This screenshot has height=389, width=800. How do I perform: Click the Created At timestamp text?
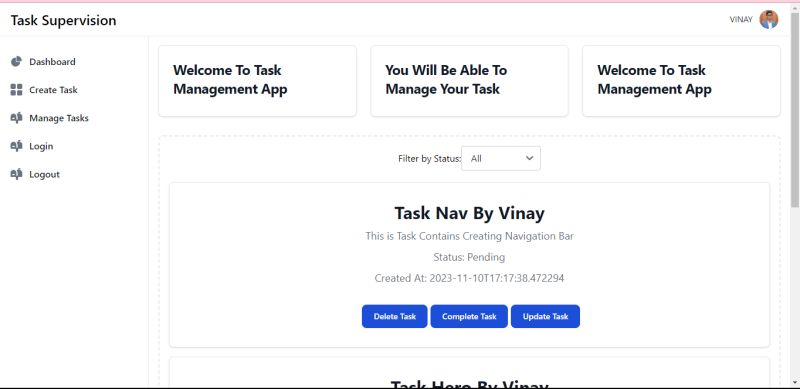point(469,278)
